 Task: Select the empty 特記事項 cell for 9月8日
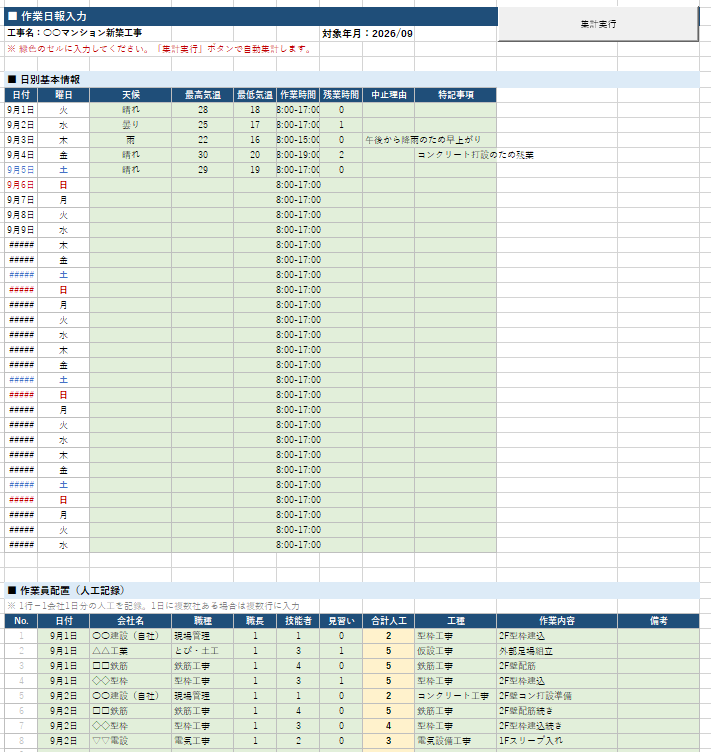[455, 215]
